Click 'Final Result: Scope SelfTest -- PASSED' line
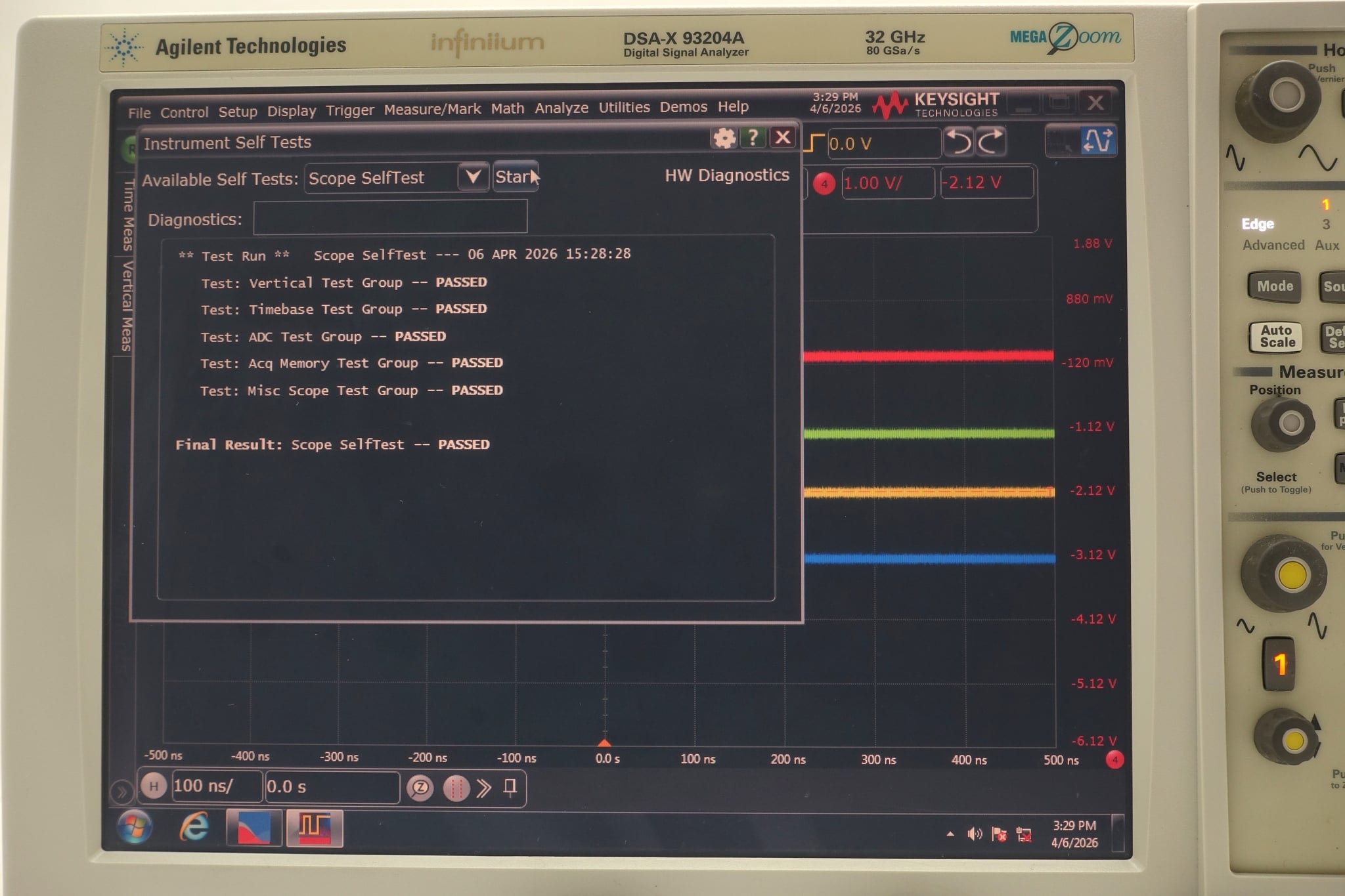Viewport: 1345px width, 896px height. (332, 444)
